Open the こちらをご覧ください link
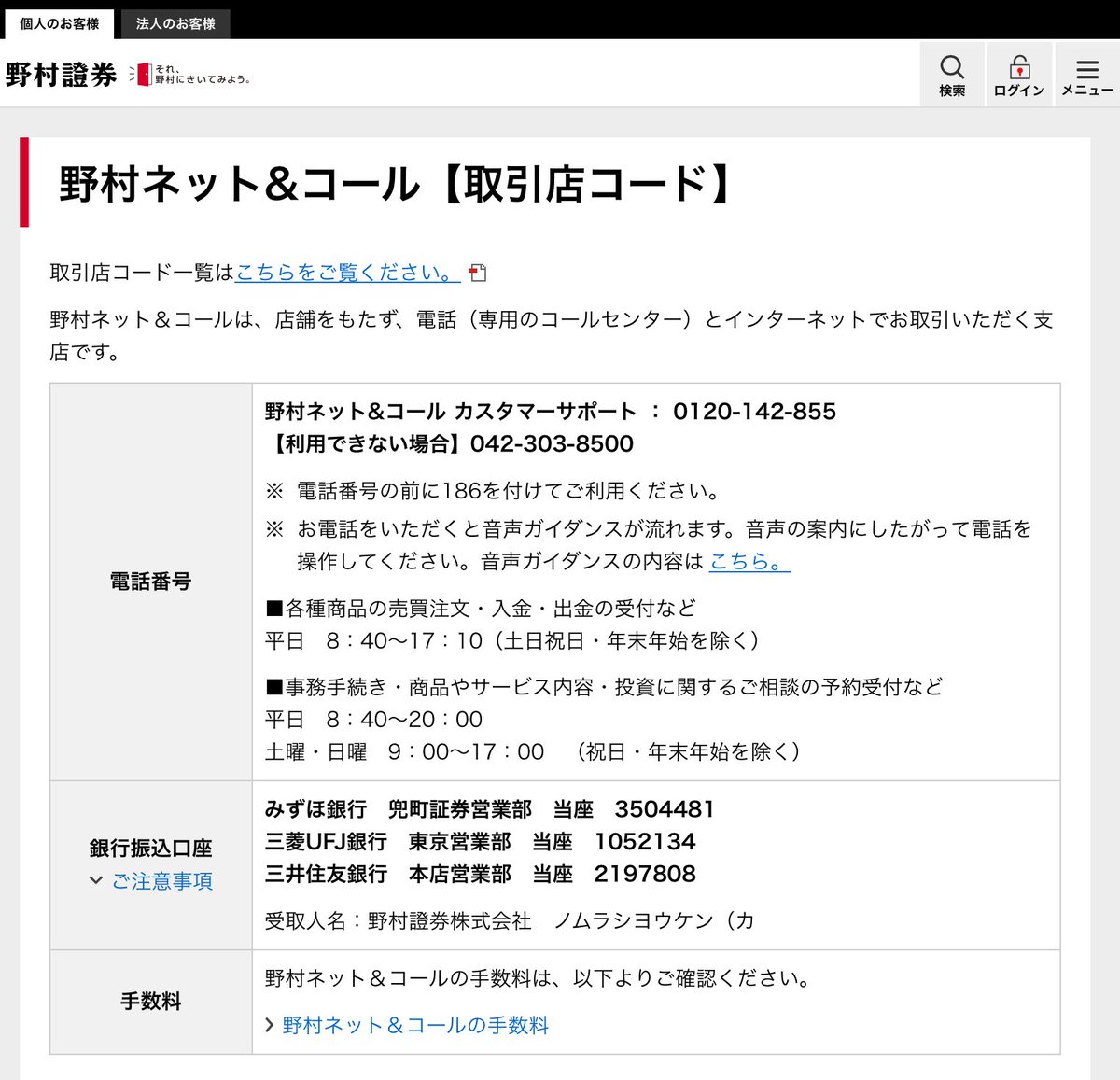Viewport: 1120px width, 1080px height. [348, 273]
